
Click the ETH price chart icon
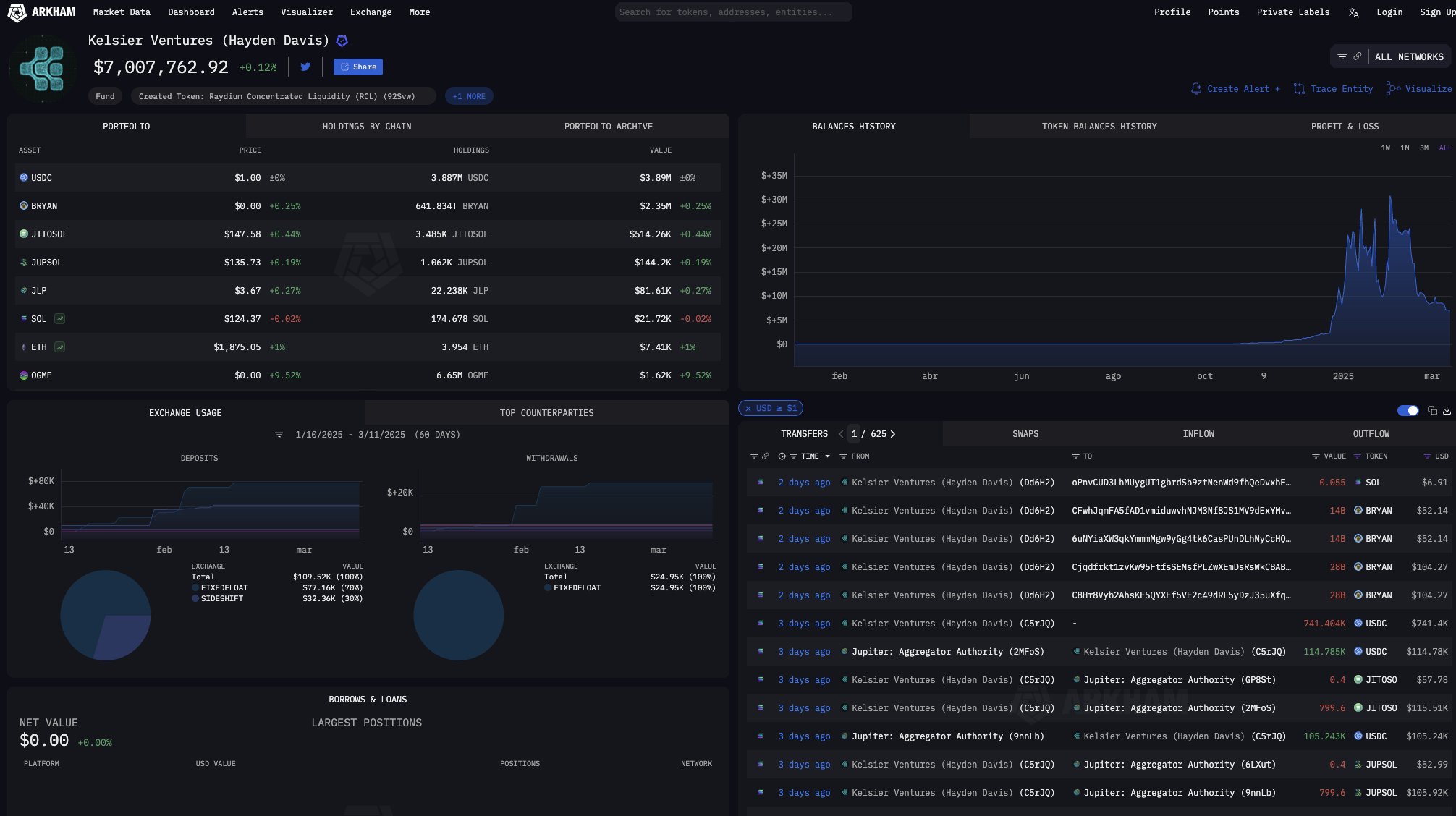(60, 347)
